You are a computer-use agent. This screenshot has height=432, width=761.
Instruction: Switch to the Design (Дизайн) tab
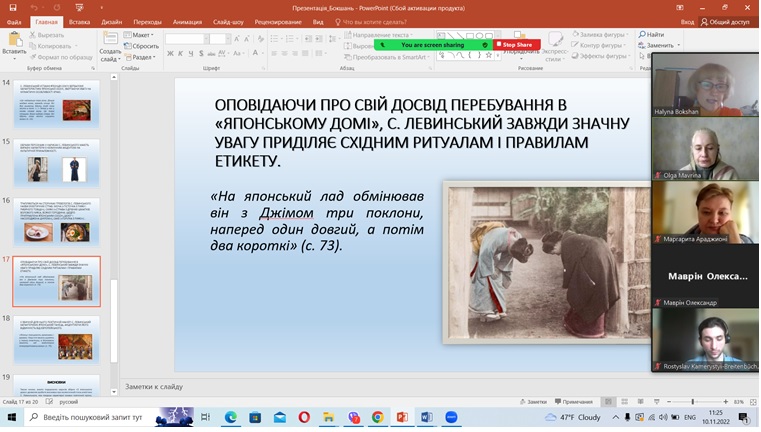[112, 22]
